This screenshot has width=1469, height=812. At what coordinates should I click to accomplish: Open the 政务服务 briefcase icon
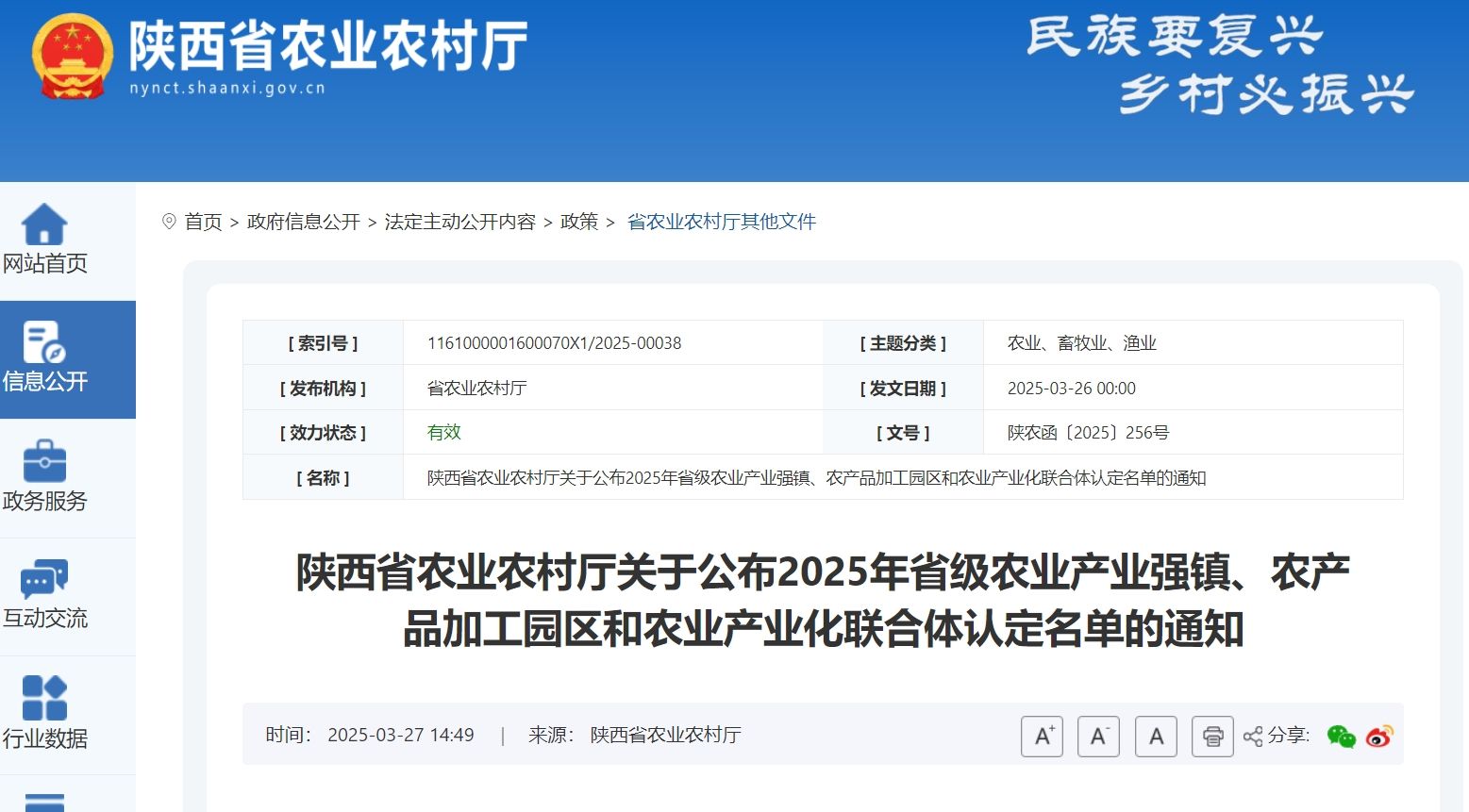click(44, 461)
